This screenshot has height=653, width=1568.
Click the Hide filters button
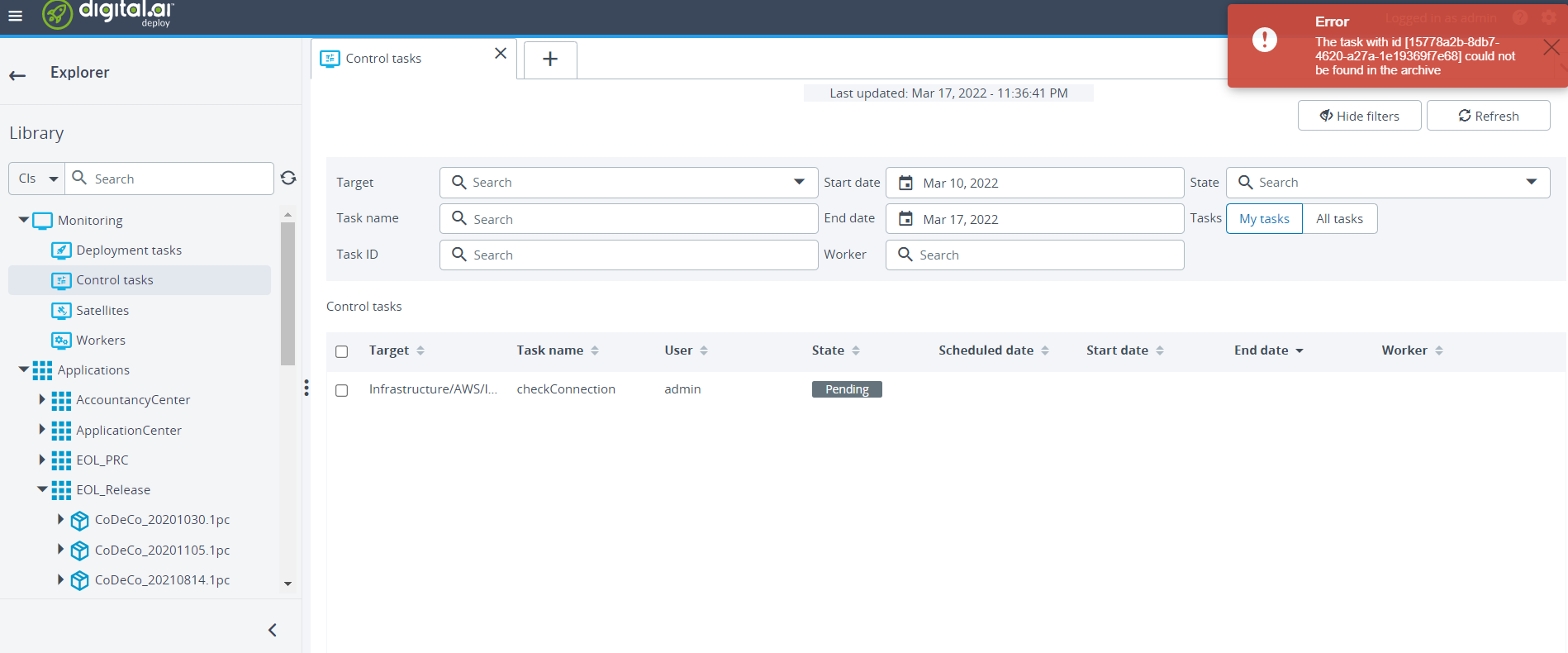[1359, 116]
